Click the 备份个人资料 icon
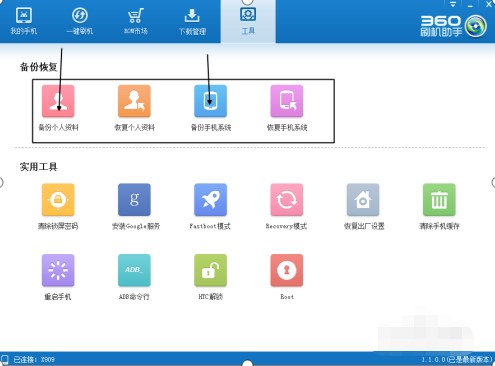The image size is (495, 366). 58,101
